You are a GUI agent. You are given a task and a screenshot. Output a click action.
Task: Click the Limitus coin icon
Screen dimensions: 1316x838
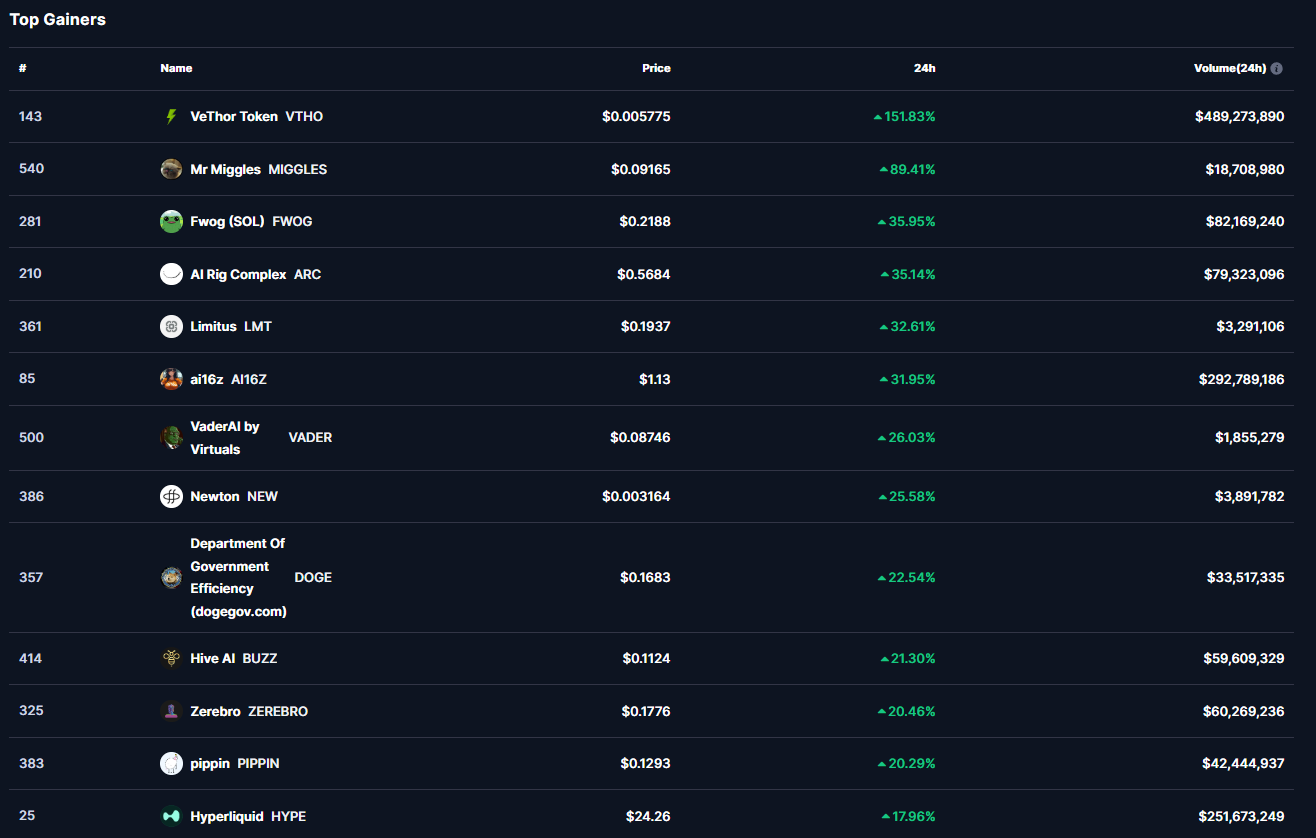pos(171,326)
